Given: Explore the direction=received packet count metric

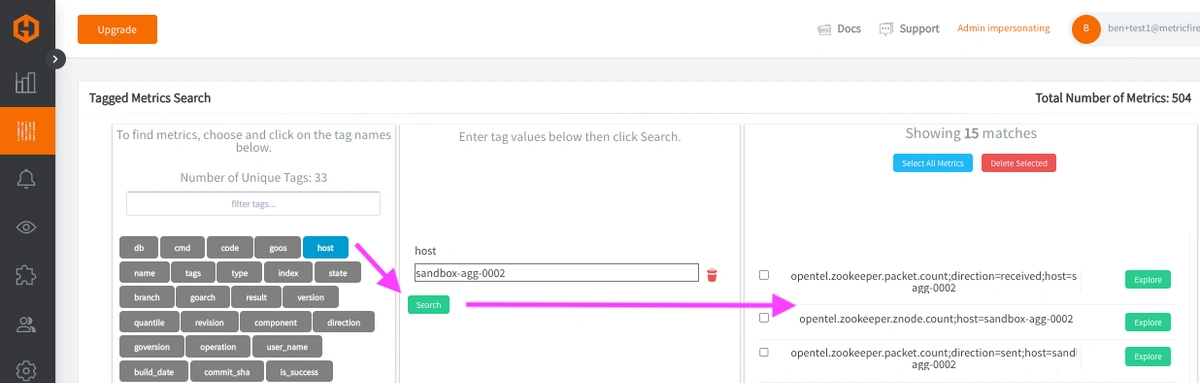Looking at the screenshot, I should pos(1148,280).
